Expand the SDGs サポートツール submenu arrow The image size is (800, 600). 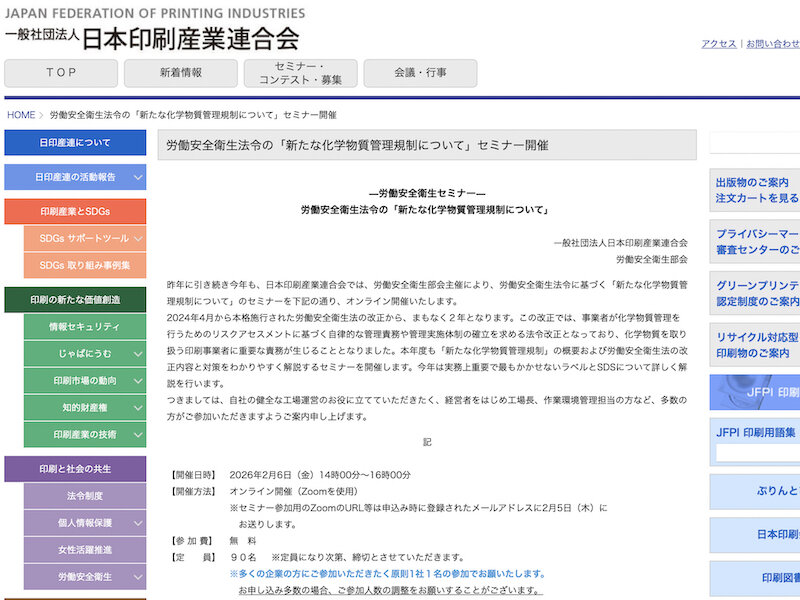click(x=138, y=239)
